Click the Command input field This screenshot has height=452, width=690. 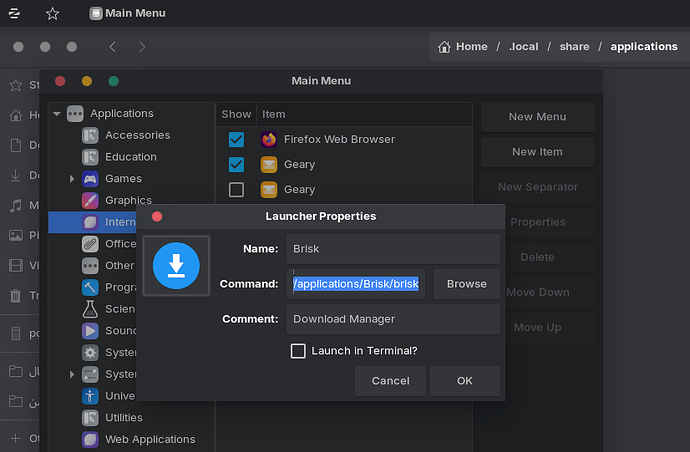coord(356,284)
